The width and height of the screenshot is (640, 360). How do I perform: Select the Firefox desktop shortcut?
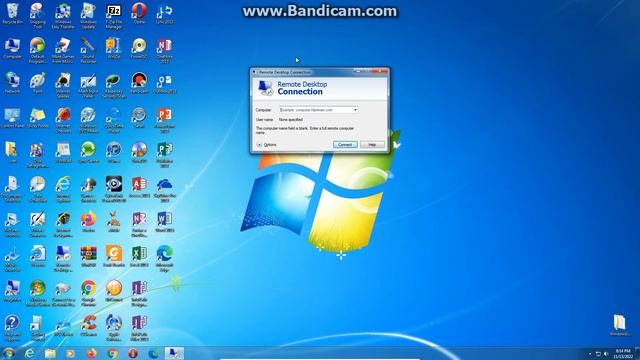tap(88, 222)
